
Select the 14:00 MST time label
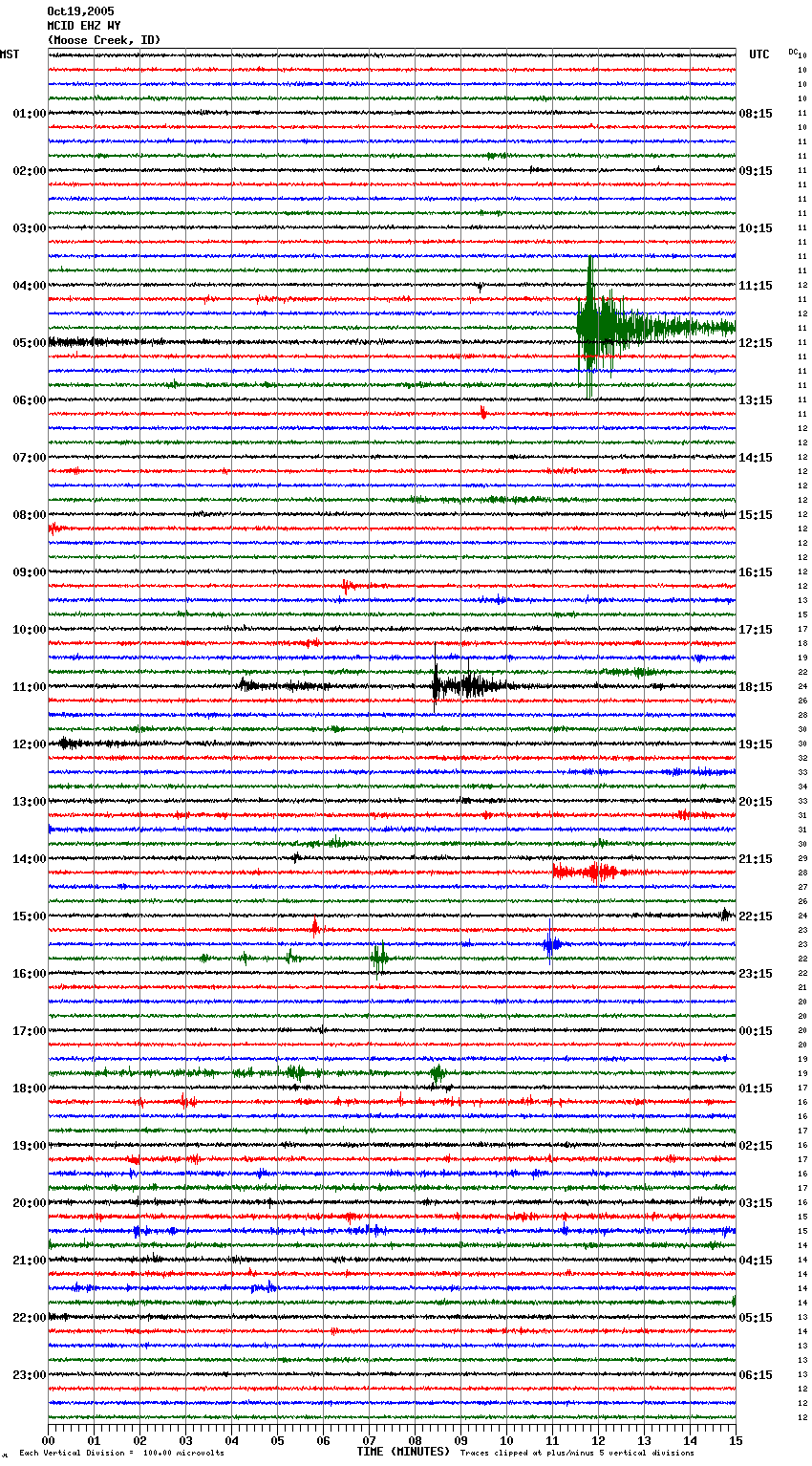click(30, 859)
